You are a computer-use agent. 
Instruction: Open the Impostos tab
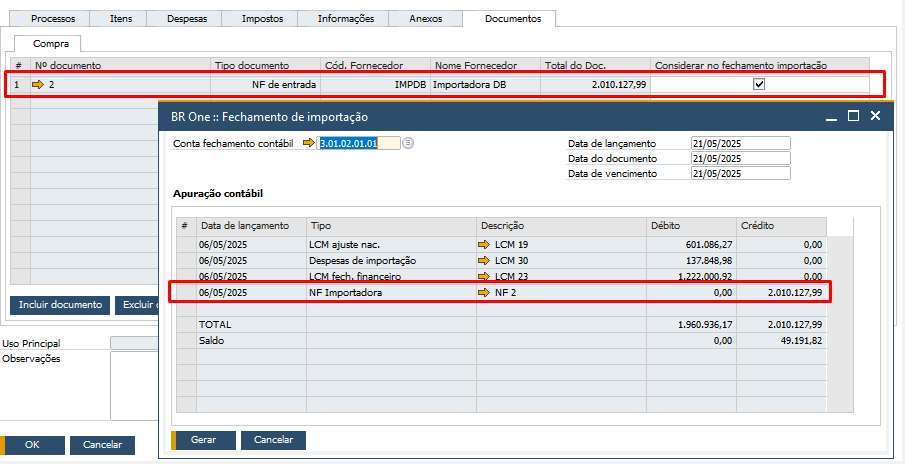(x=262, y=19)
